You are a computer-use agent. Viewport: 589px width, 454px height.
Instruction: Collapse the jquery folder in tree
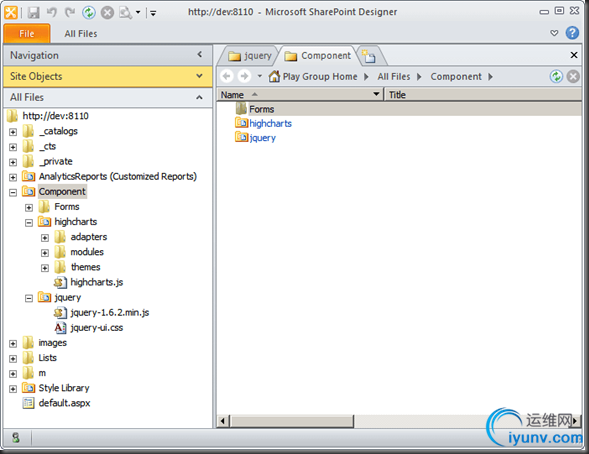[x=29, y=298]
